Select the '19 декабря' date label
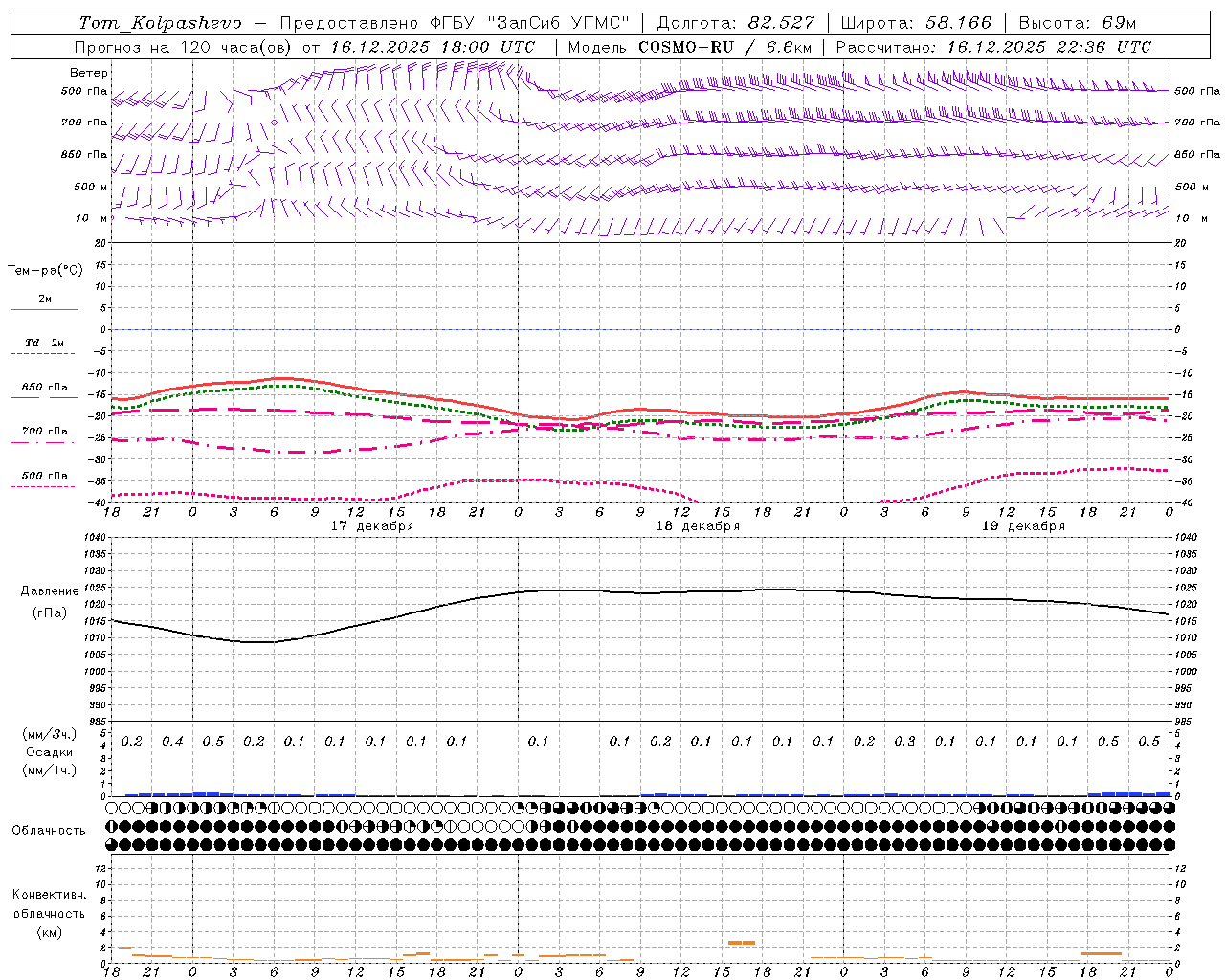Viewport: 1225px width, 980px height. pyautogui.click(x=1022, y=525)
